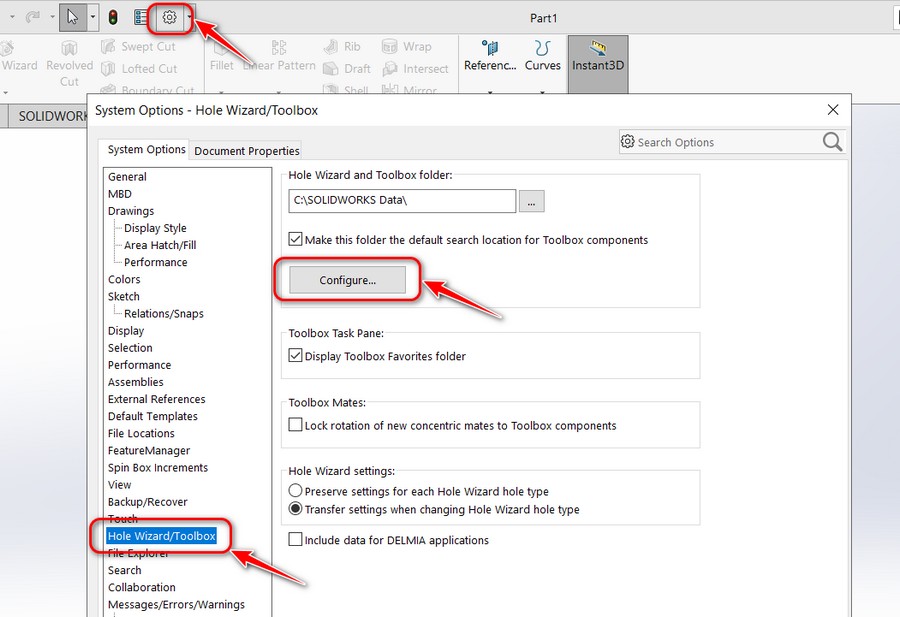Image resolution: width=900 pixels, height=617 pixels.
Task: Select Search in options list
Action: click(124, 571)
